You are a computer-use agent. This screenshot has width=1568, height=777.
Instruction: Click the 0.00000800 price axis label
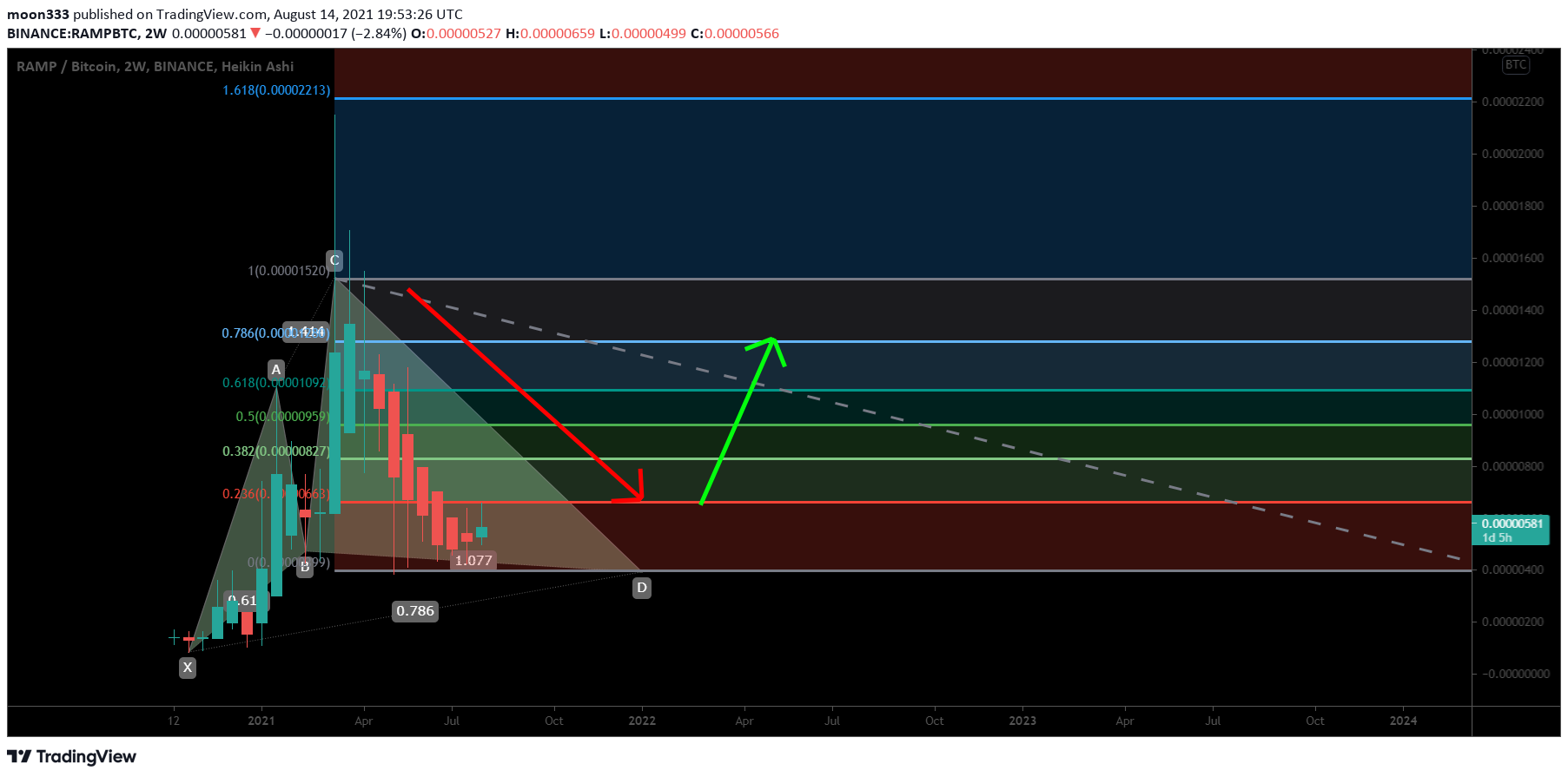1512,466
